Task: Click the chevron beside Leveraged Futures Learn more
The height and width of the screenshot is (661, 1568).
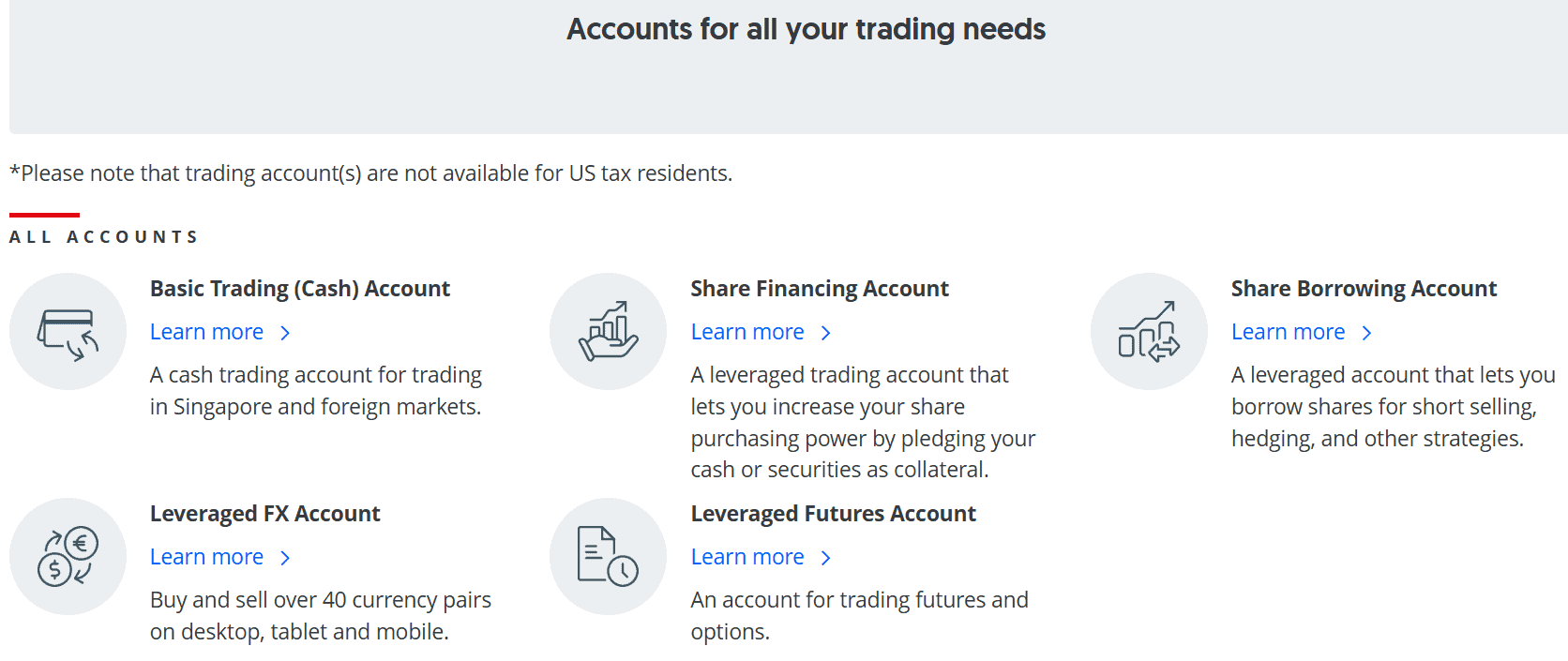Action: (825, 557)
